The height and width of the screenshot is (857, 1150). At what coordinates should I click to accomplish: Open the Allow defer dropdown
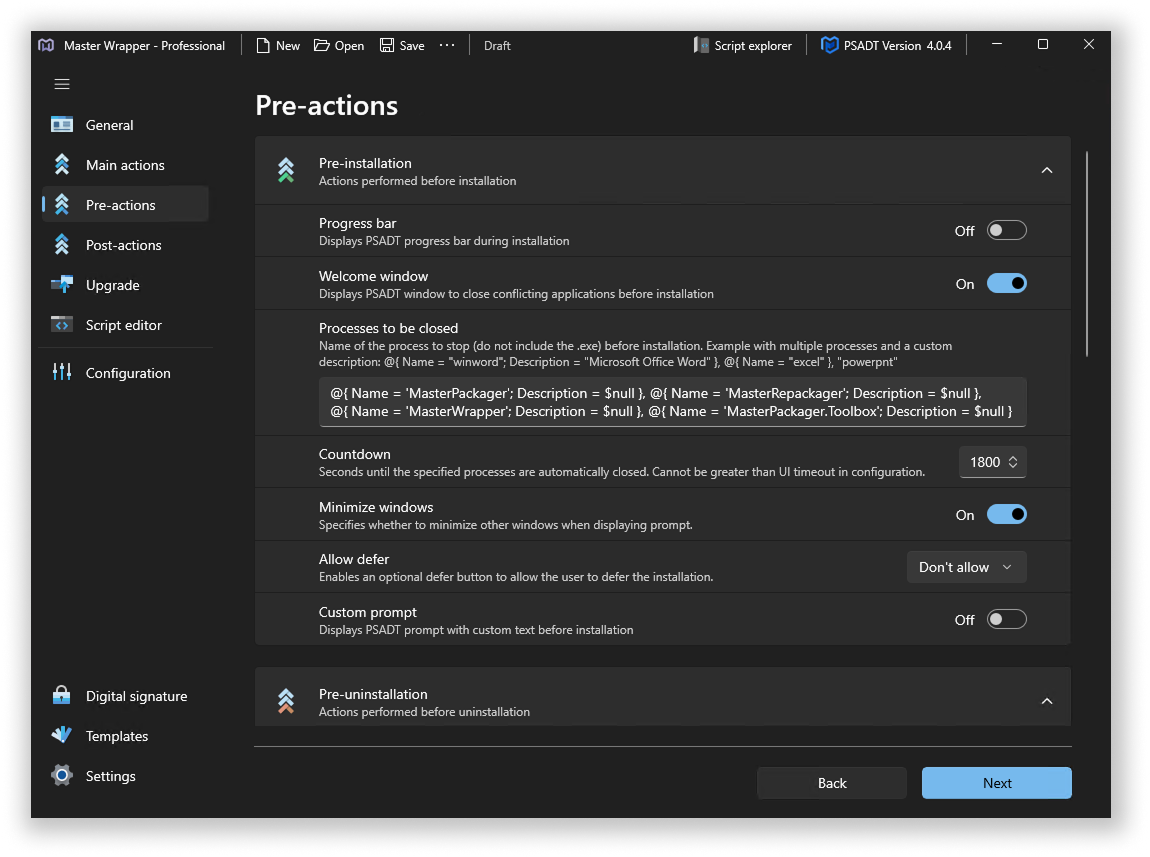(x=966, y=567)
